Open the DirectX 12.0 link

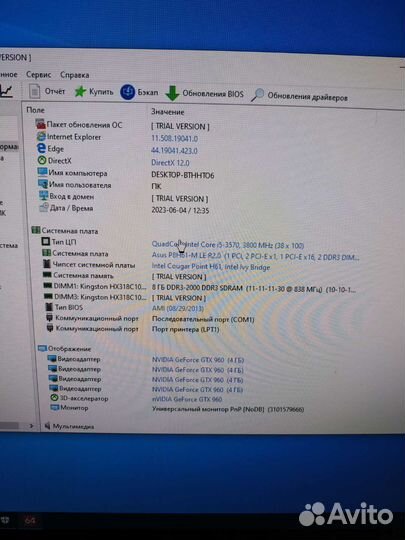point(170,163)
